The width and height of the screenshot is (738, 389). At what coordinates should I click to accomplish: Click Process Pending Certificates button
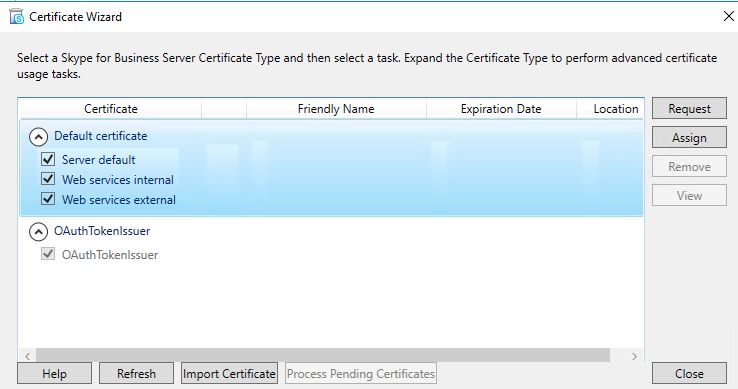click(361, 373)
